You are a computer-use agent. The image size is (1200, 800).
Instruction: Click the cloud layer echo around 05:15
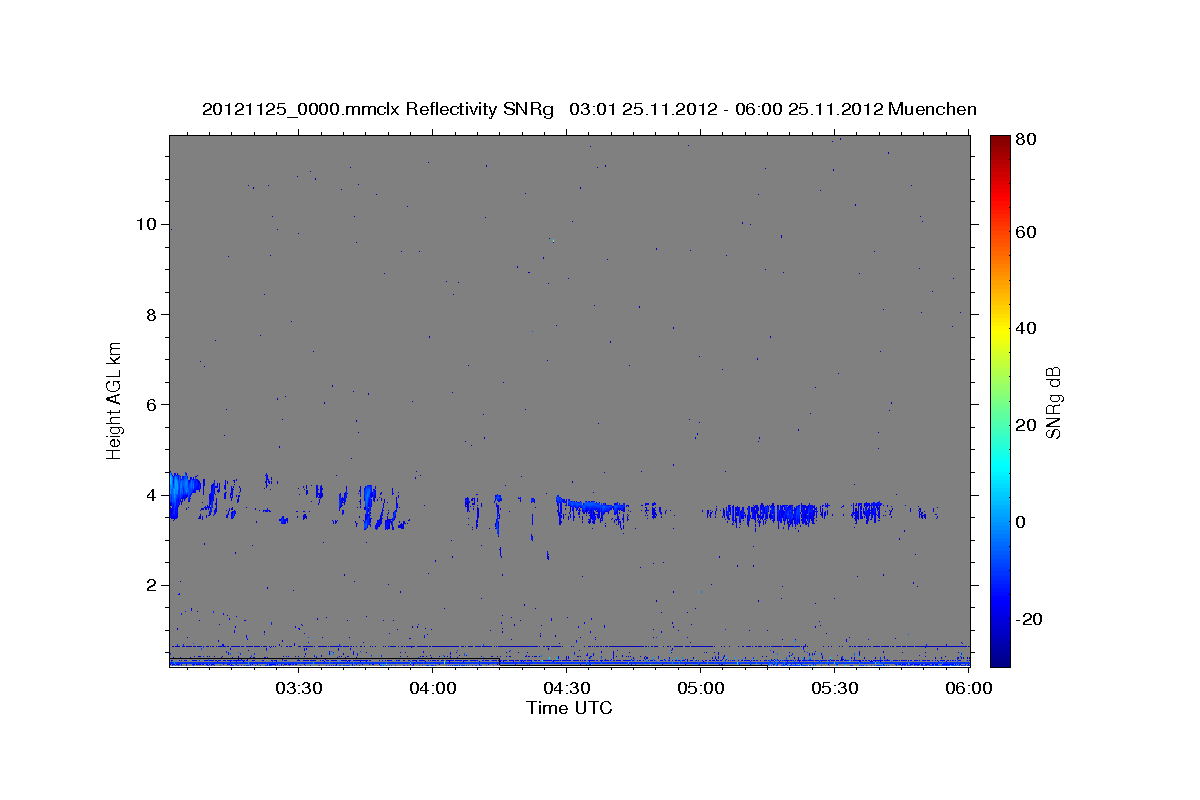coord(769,514)
